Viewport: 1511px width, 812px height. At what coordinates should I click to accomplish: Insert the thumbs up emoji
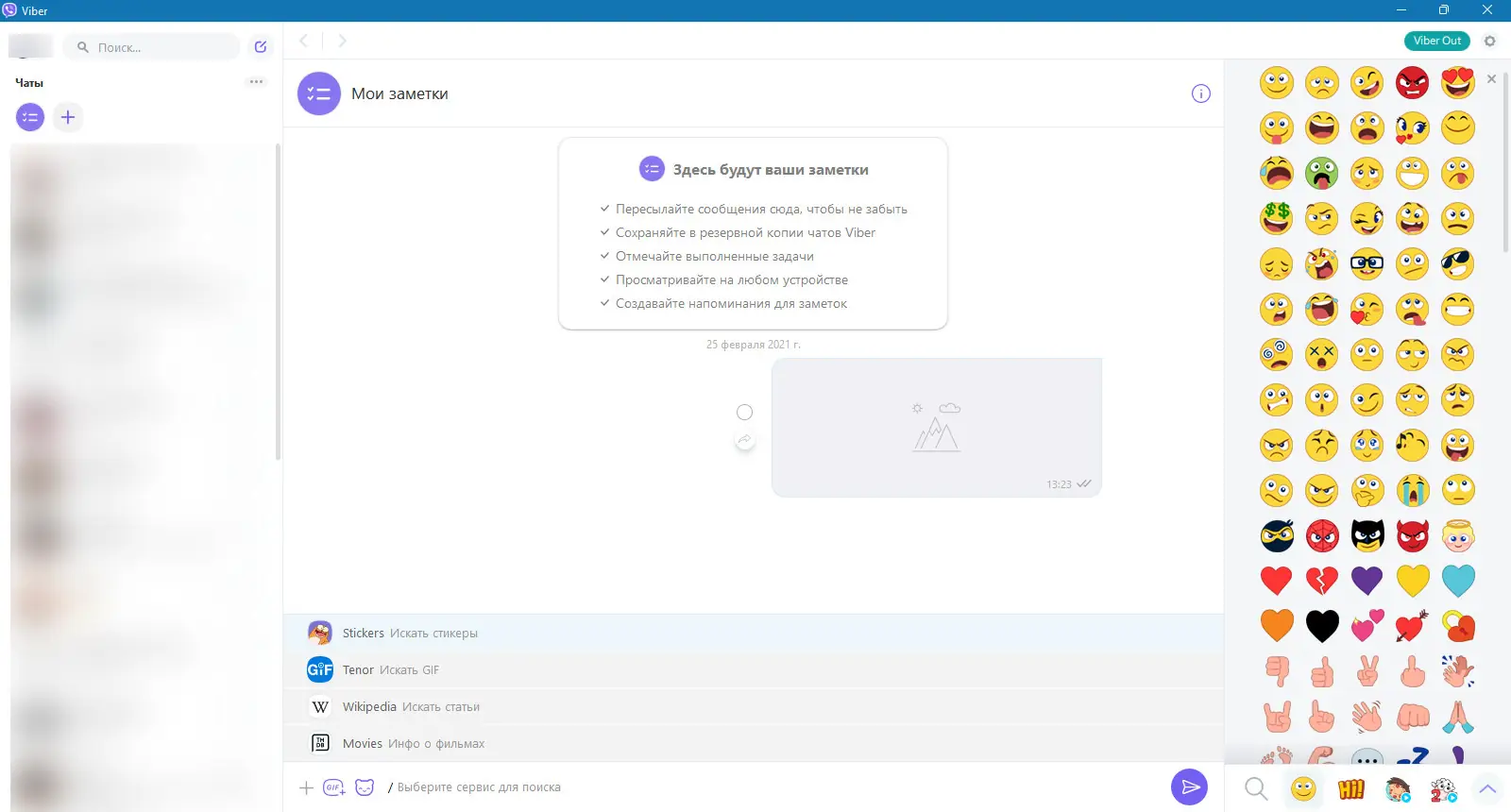[1322, 671]
